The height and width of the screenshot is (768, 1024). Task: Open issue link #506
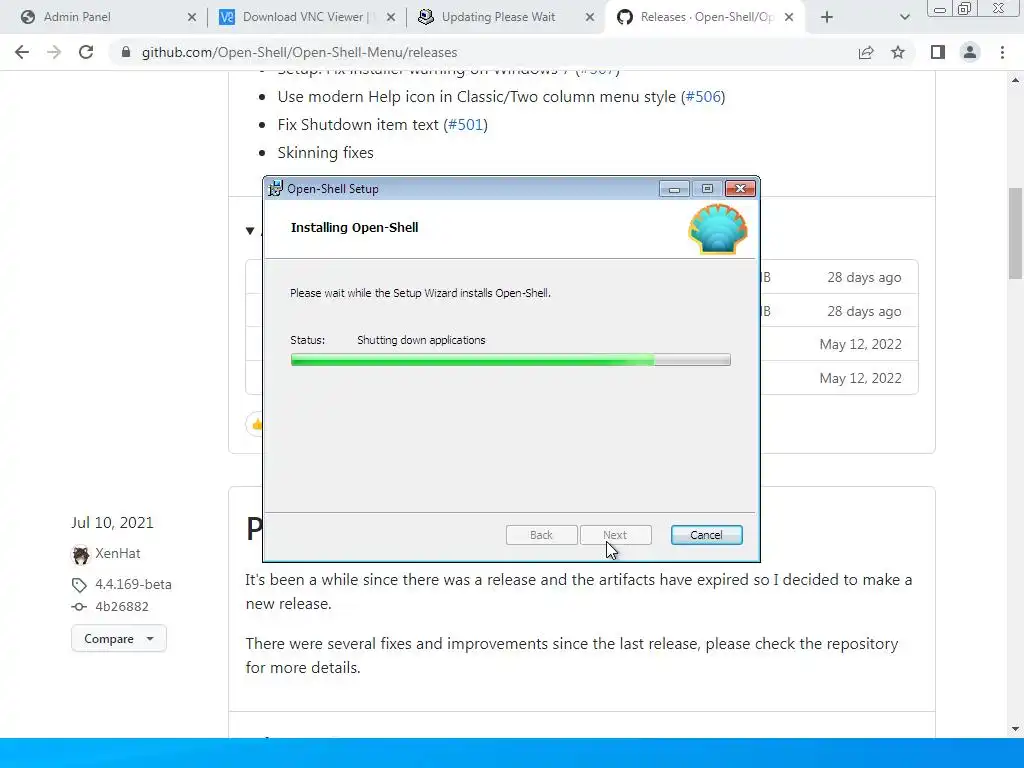pyautogui.click(x=703, y=97)
